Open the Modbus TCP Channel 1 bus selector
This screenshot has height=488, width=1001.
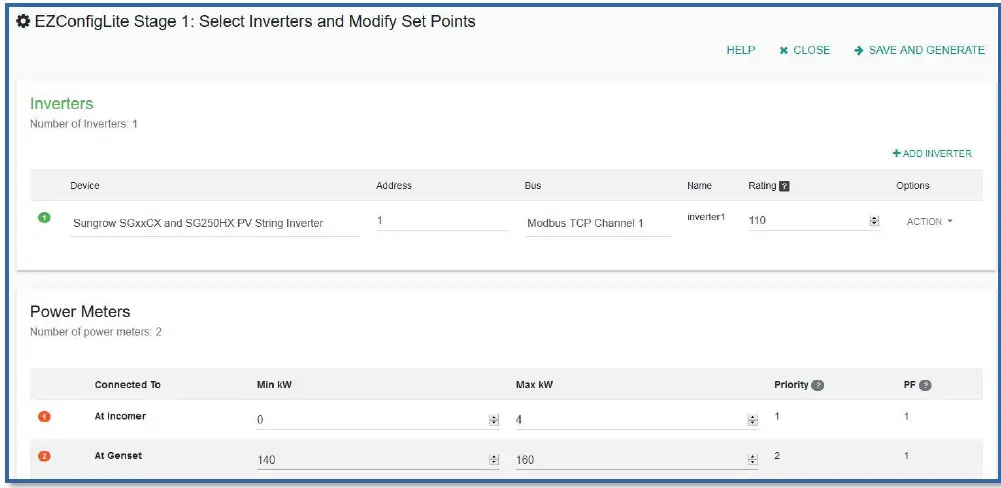pyautogui.click(x=598, y=223)
